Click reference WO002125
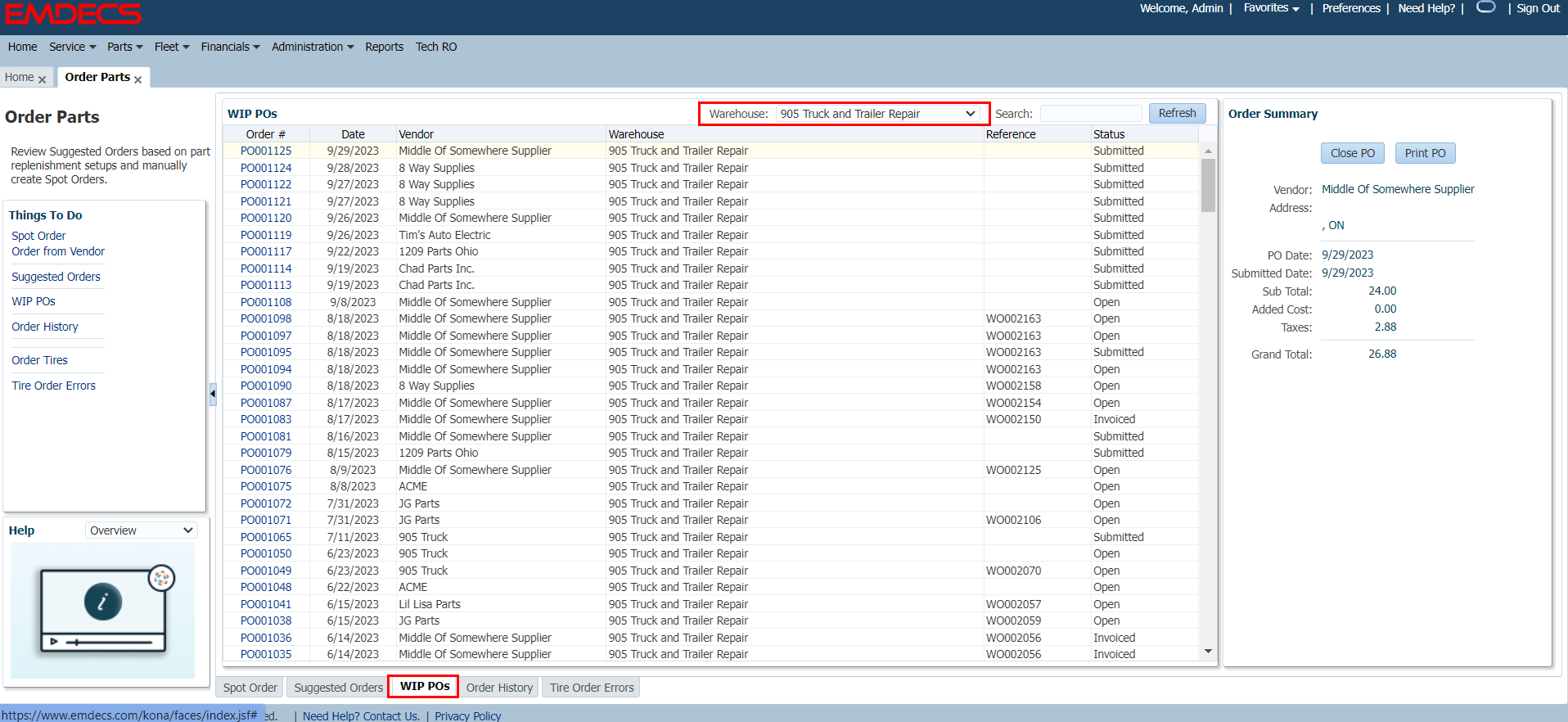The width and height of the screenshot is (1568, 722). pos(1013,470)
